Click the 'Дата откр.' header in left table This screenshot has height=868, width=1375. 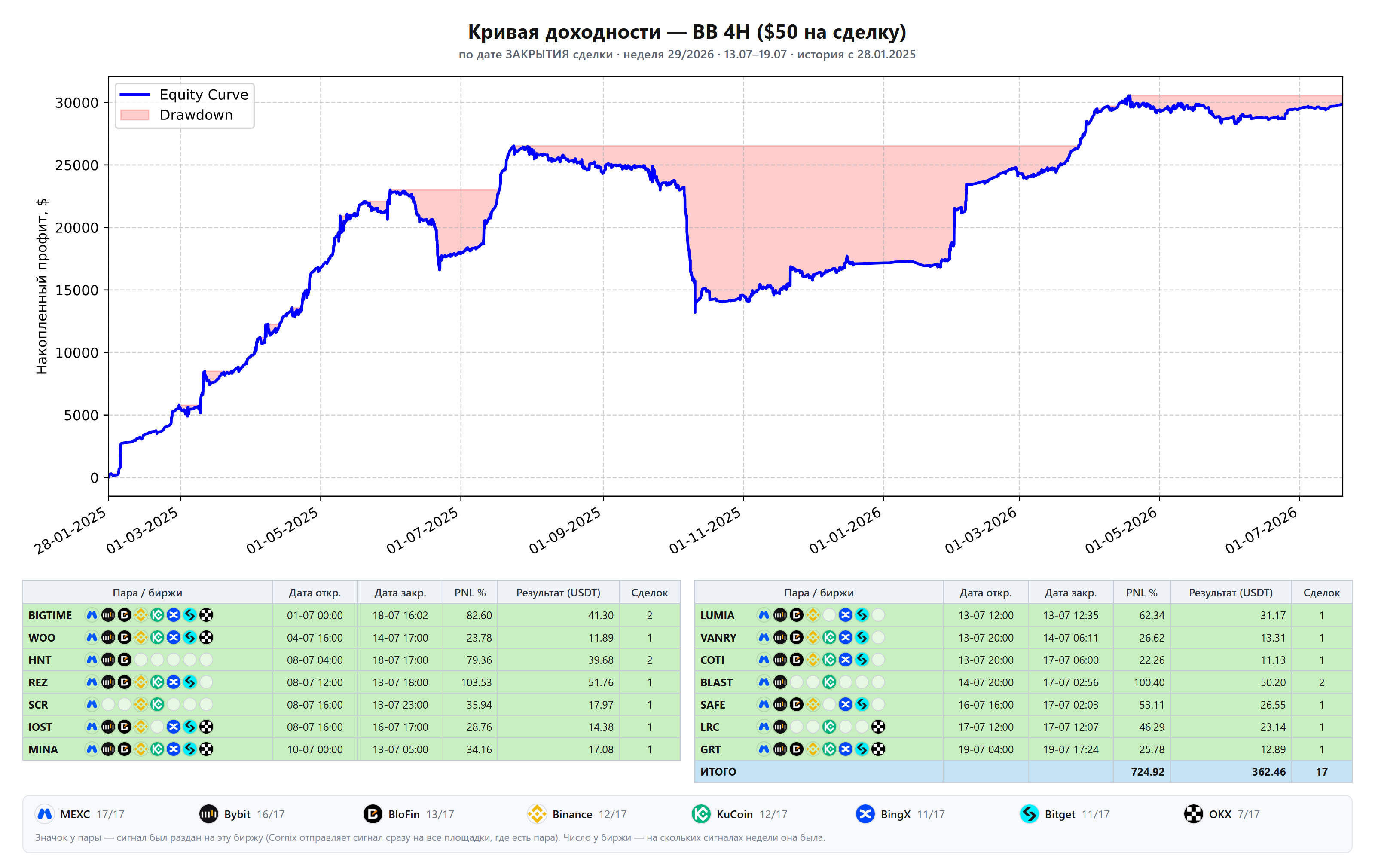pos(315,593)
